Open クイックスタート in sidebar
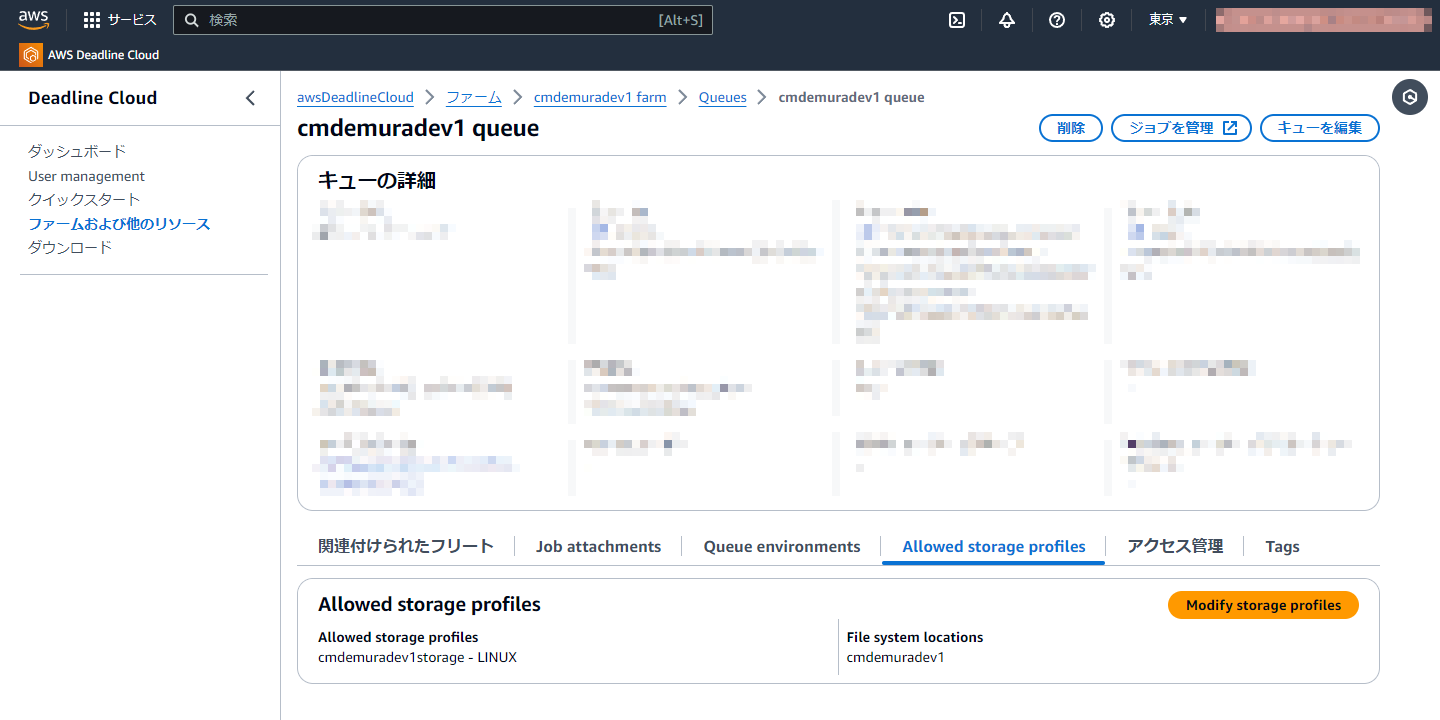The width and height of the screenshot is (1440, 720). 84,199
